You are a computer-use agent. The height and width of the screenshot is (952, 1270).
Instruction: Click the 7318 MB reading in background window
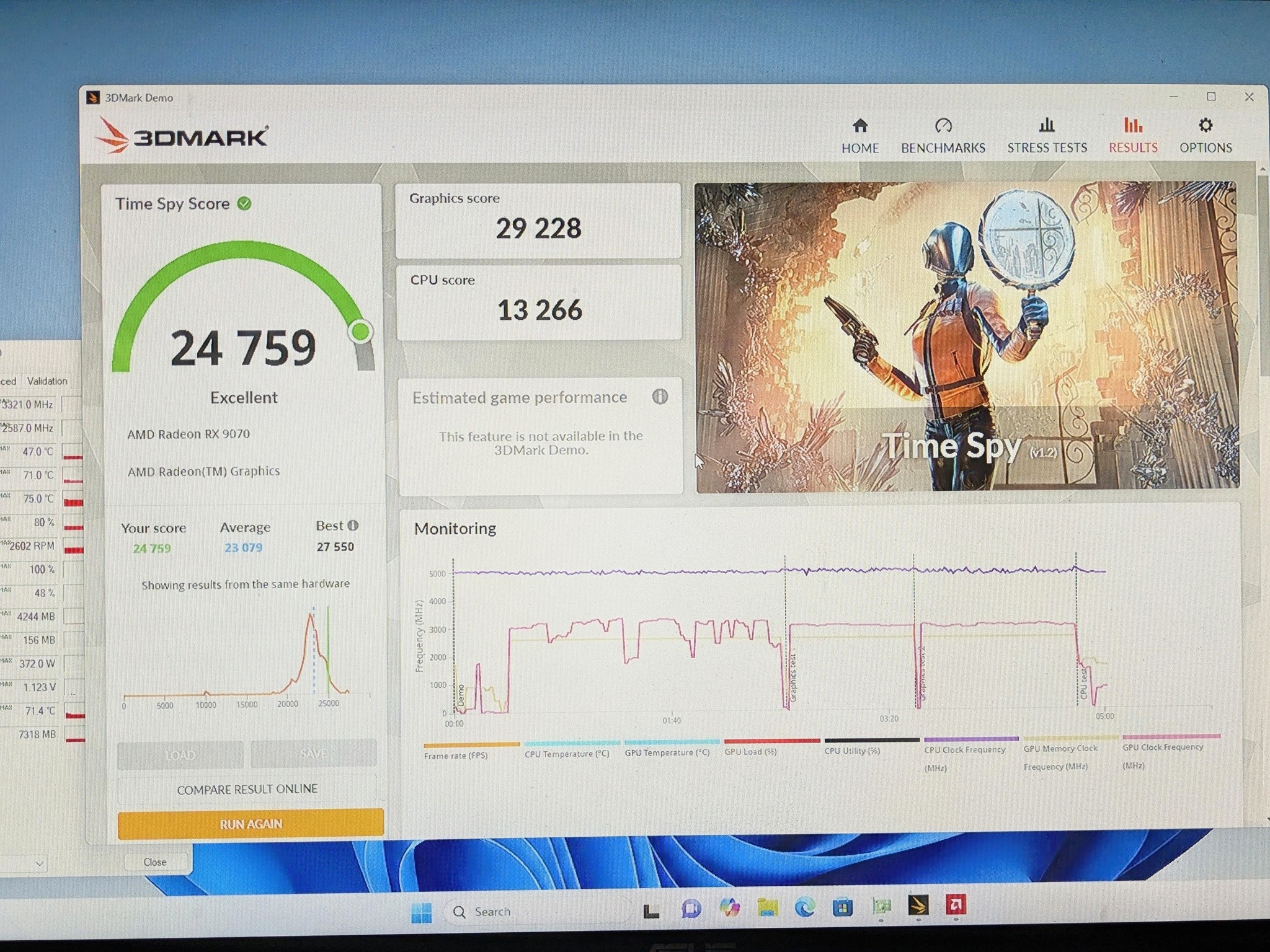37,734
